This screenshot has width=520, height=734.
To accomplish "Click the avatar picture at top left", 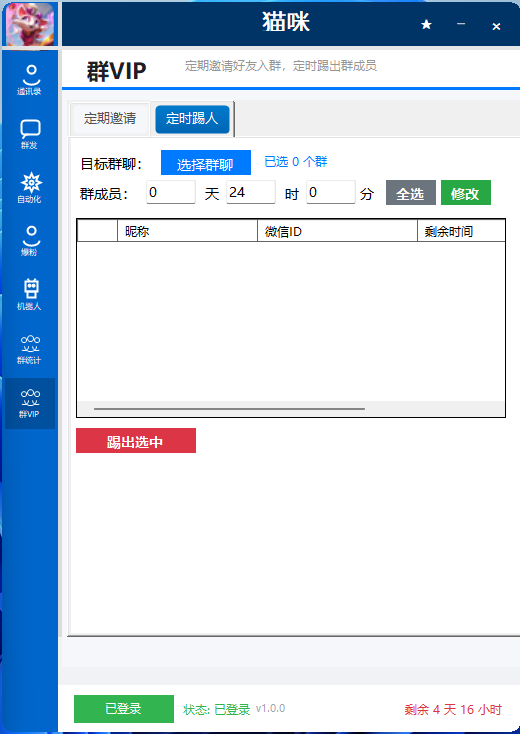I will point(29,24).
